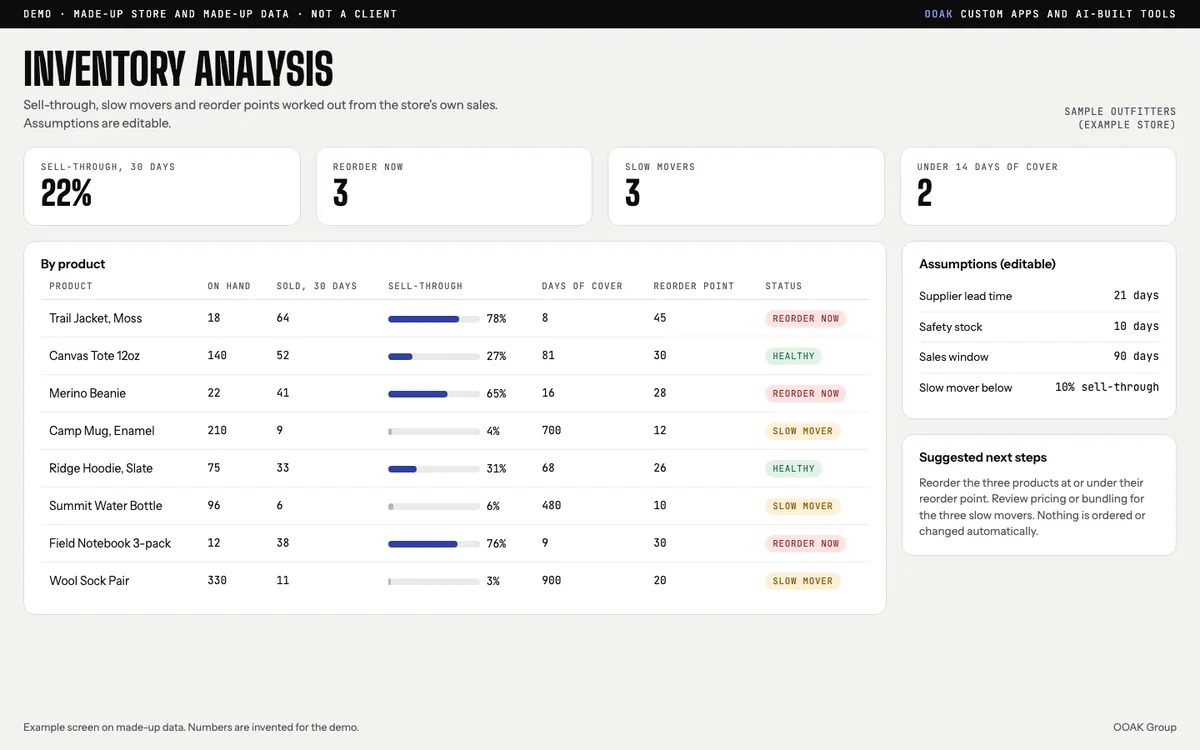Click the Sample Outfitters (Example Store) label
The height and width of the screenshot is (750, 1200).
(1120, 118)
